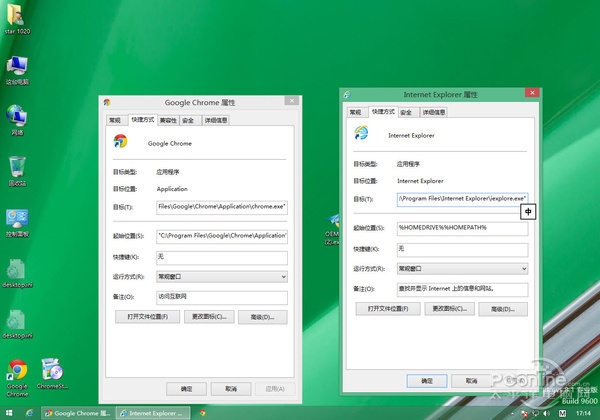Expand the 运行方式 dropdown in the IE dialog
The image size is (600, 420).
tap(463, 269)
